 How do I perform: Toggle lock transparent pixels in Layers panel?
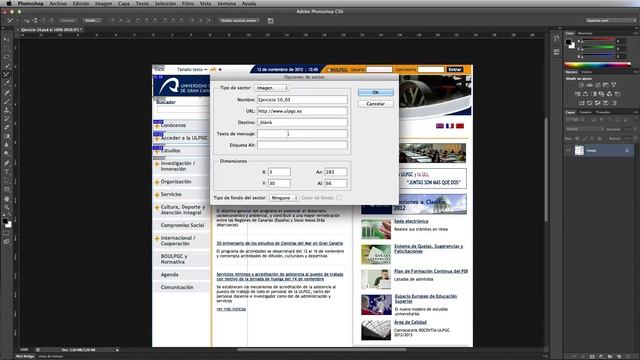(577, 139)
